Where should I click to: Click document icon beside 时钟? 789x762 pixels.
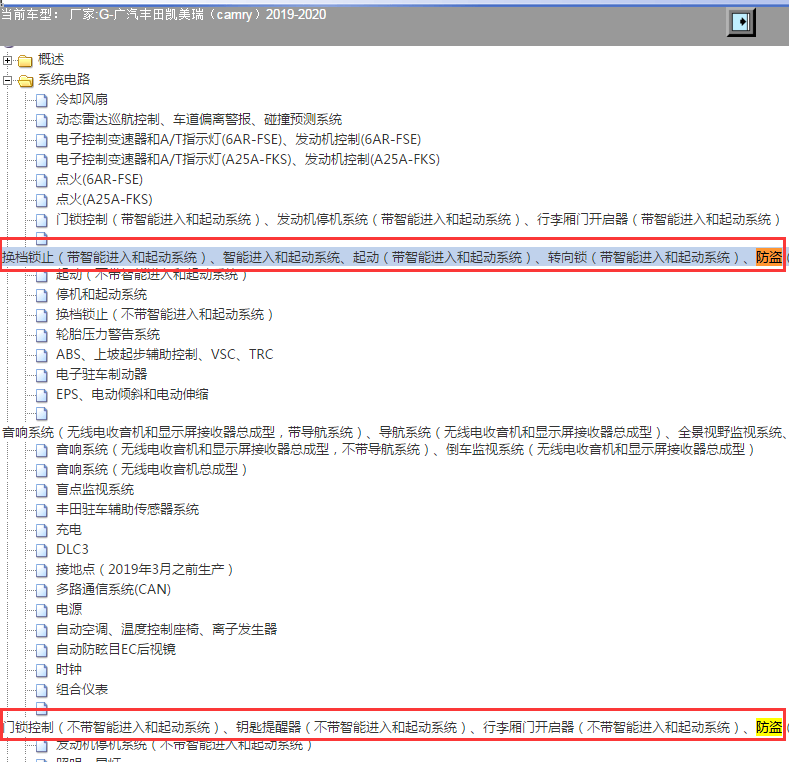tap(42, 670)
